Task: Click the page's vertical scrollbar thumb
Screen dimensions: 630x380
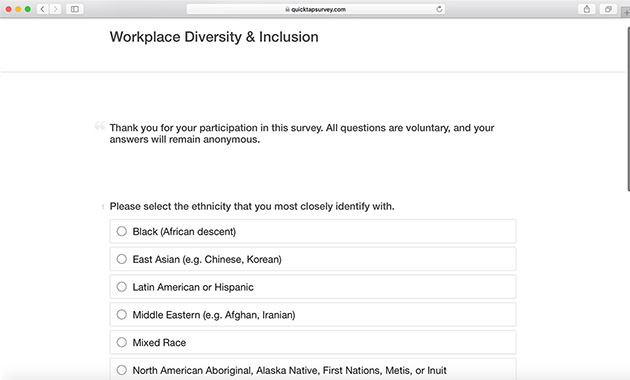Action: (x=628, y=109)
